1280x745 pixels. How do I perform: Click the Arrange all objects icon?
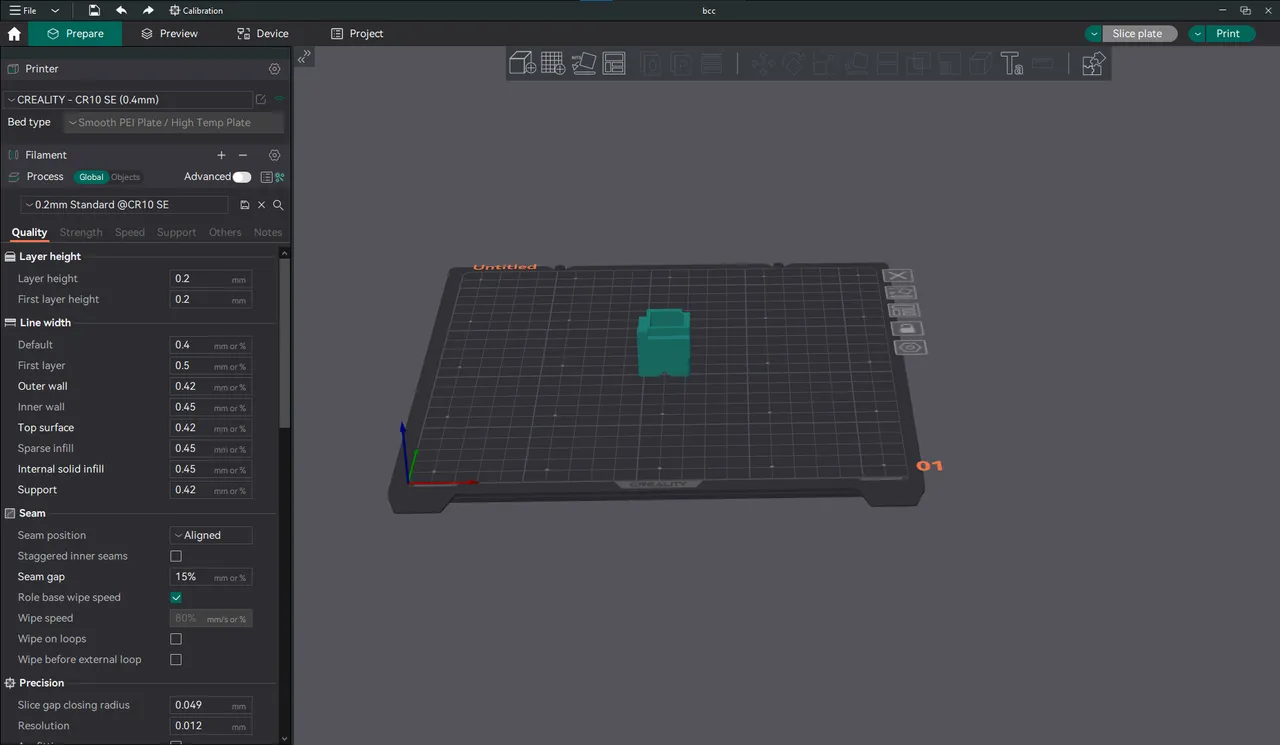[614, 63]
